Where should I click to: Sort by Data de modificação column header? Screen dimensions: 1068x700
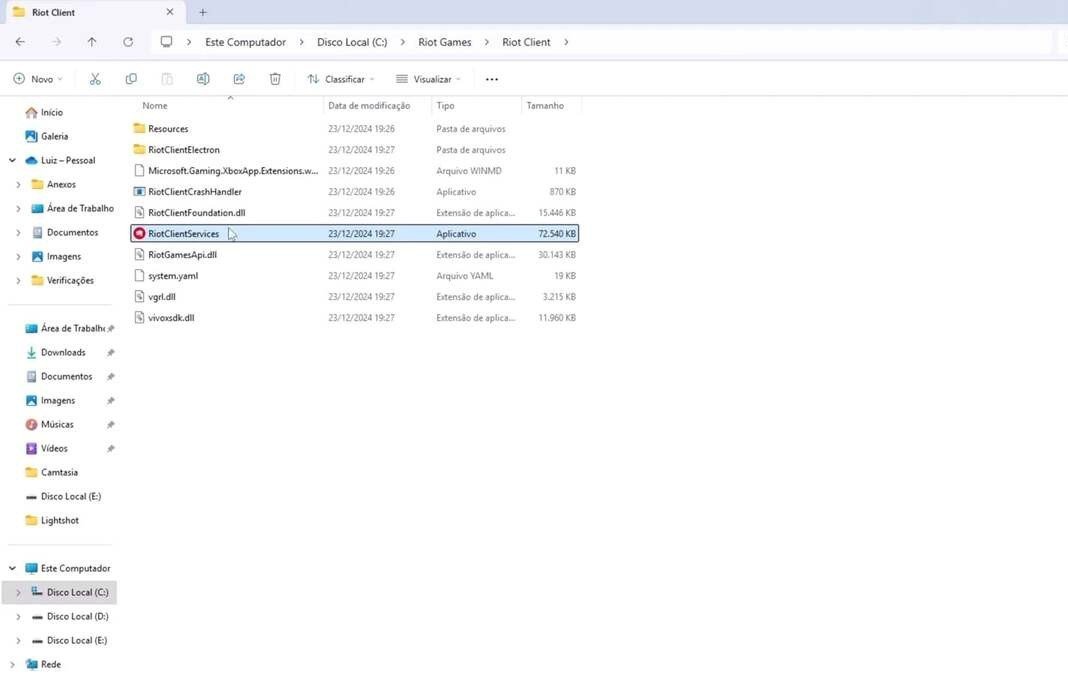[x=369, y=106]
